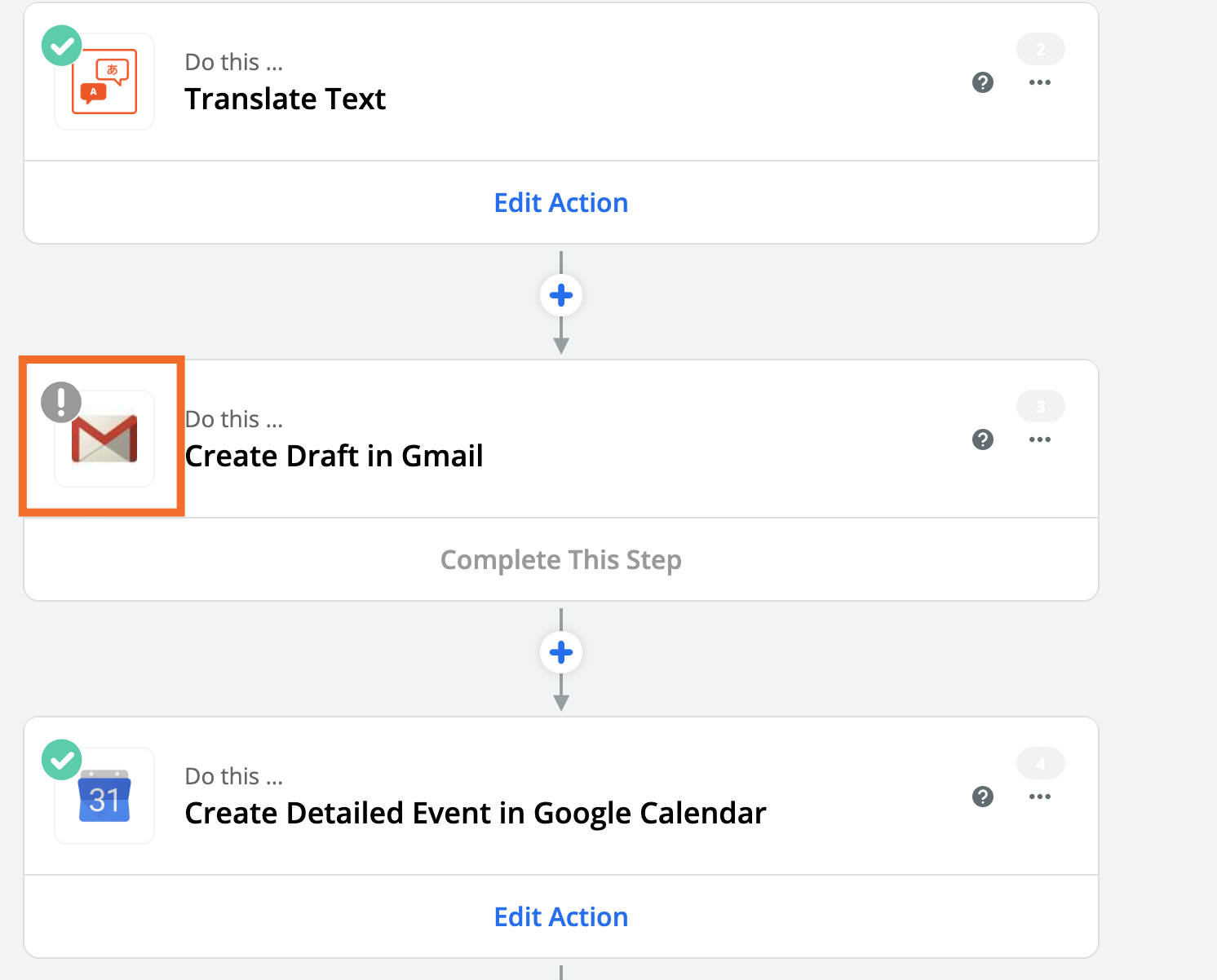The width and height of the screenshot is (1217, 980).
Task: Open three-dot menu for Google Calendar step
Action: (1040, 797)
